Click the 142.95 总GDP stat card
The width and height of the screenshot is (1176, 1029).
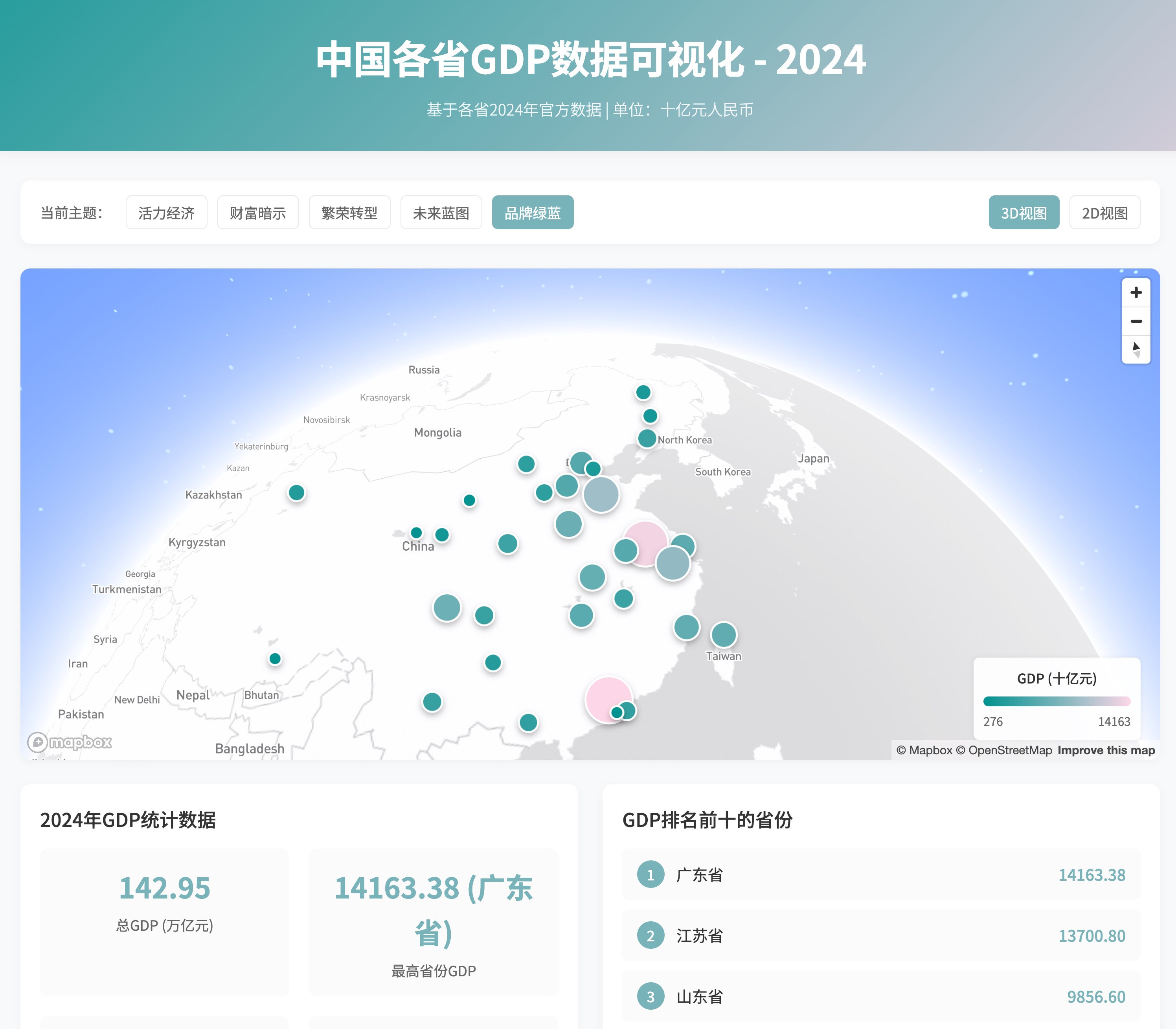tap(165, 922)
